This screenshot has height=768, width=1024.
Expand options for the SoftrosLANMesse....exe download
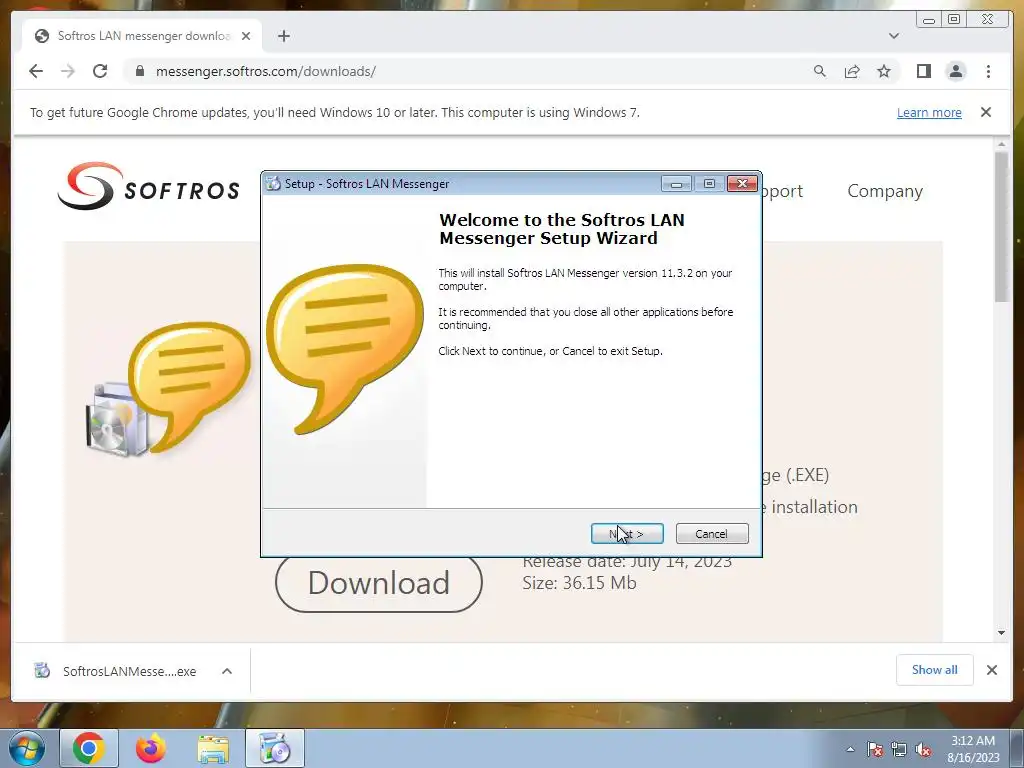click(227, 671)
